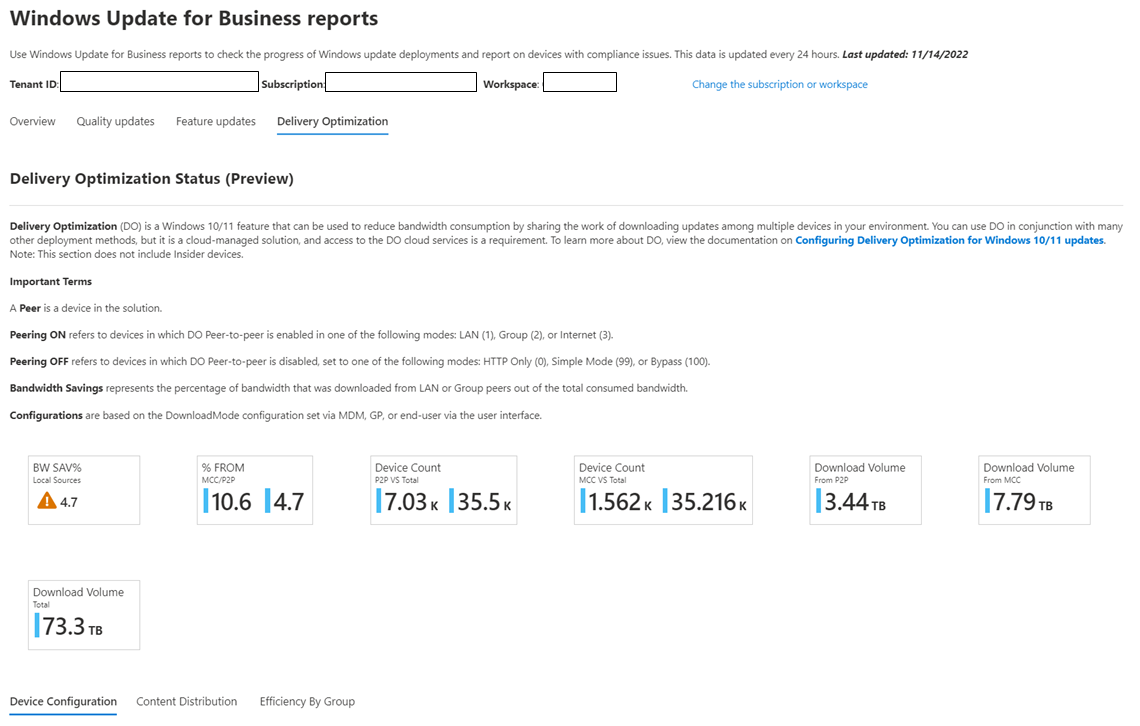1140x726 pixels.
Task: Click the warning triangle icon in BW SAV% tile
Action: click(x=46, y=502)
